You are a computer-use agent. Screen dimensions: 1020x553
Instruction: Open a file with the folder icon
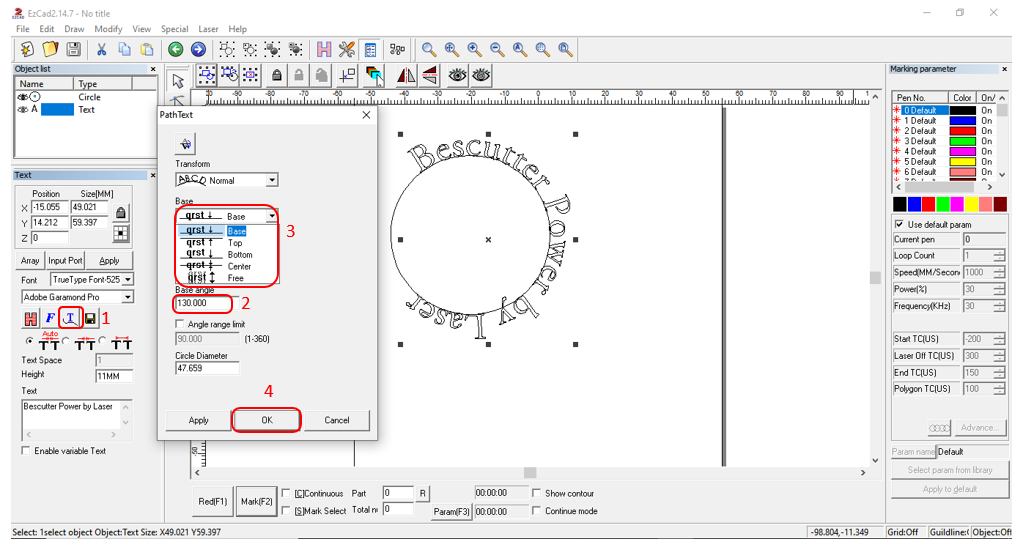tap(50, 49)
